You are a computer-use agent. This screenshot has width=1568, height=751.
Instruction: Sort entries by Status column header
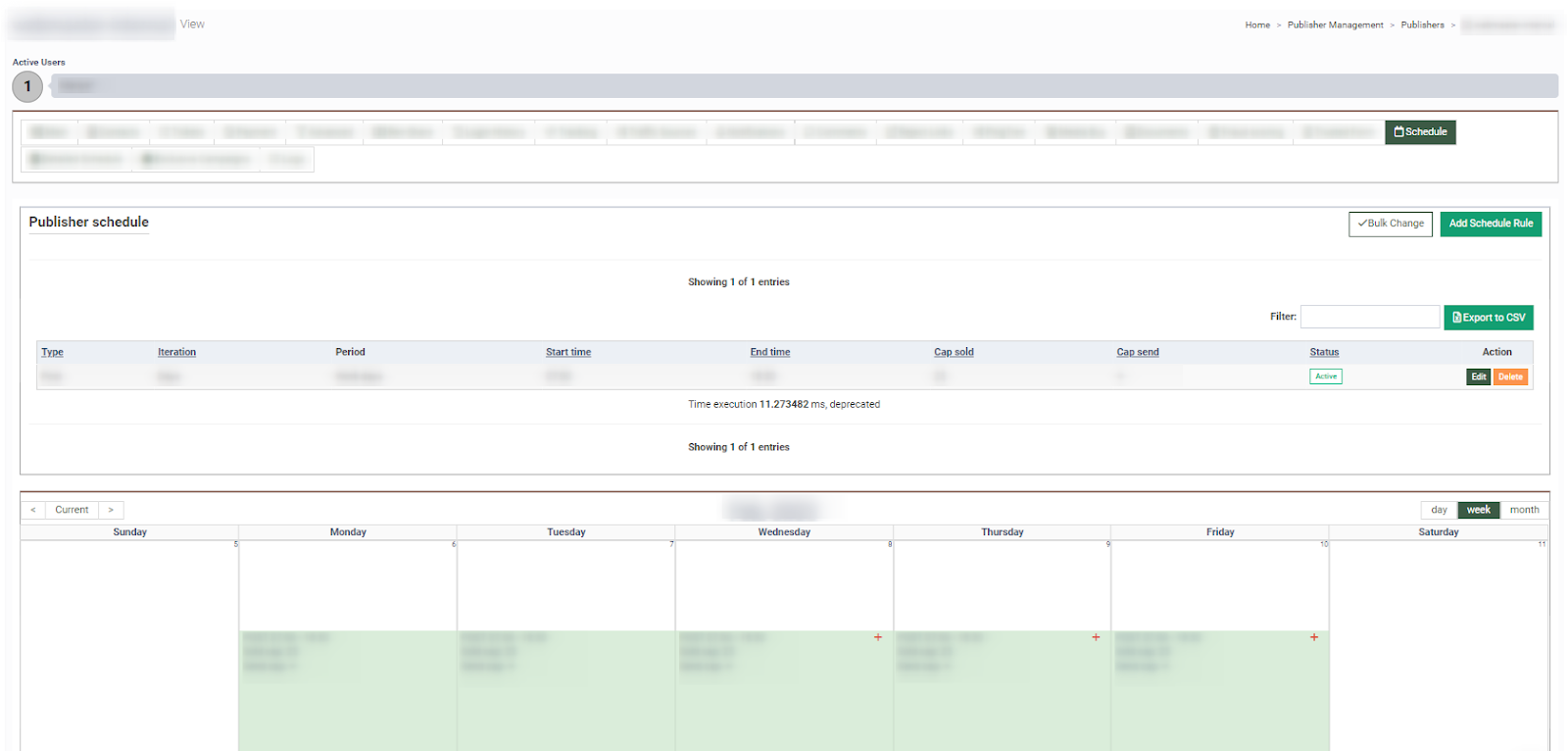pyautogui.click(x=1324, y=352)
